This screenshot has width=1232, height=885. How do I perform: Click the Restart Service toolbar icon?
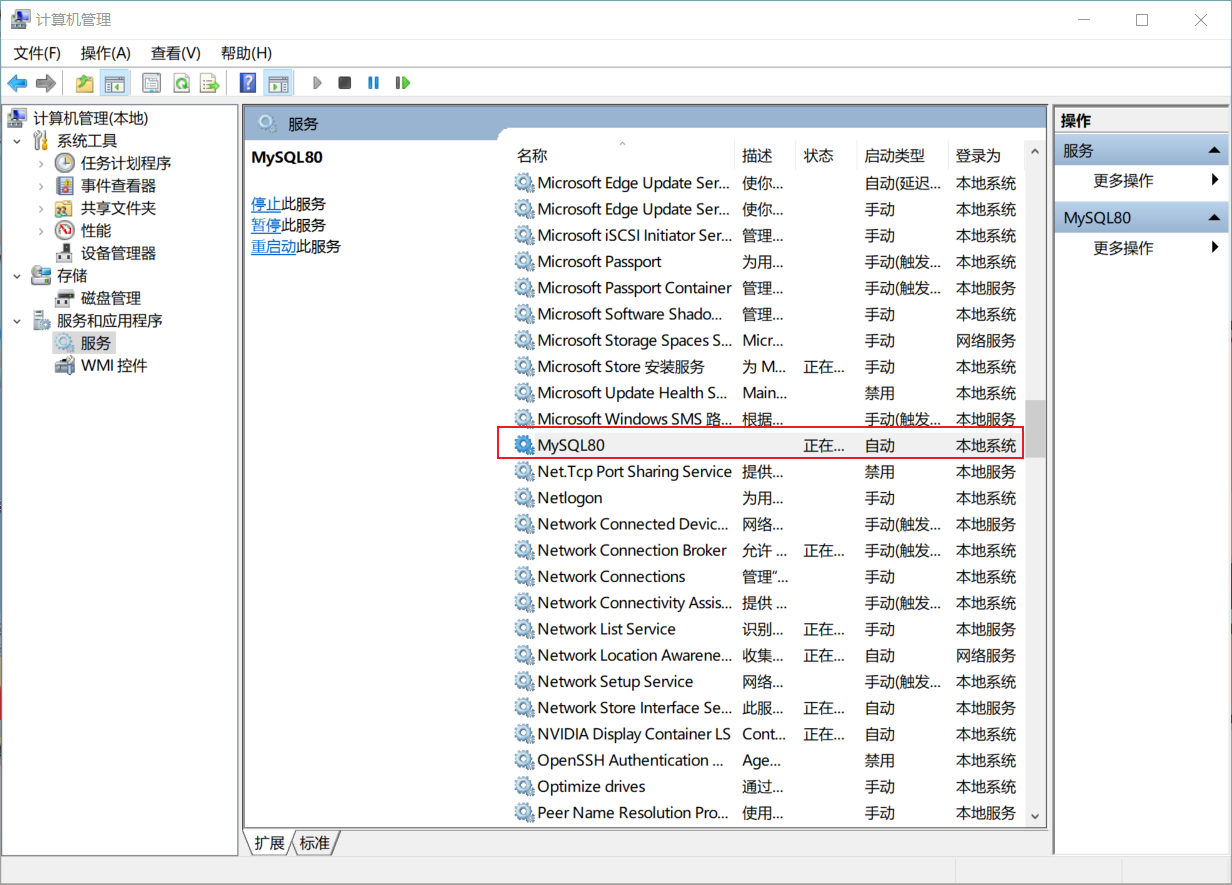point(403,83)
